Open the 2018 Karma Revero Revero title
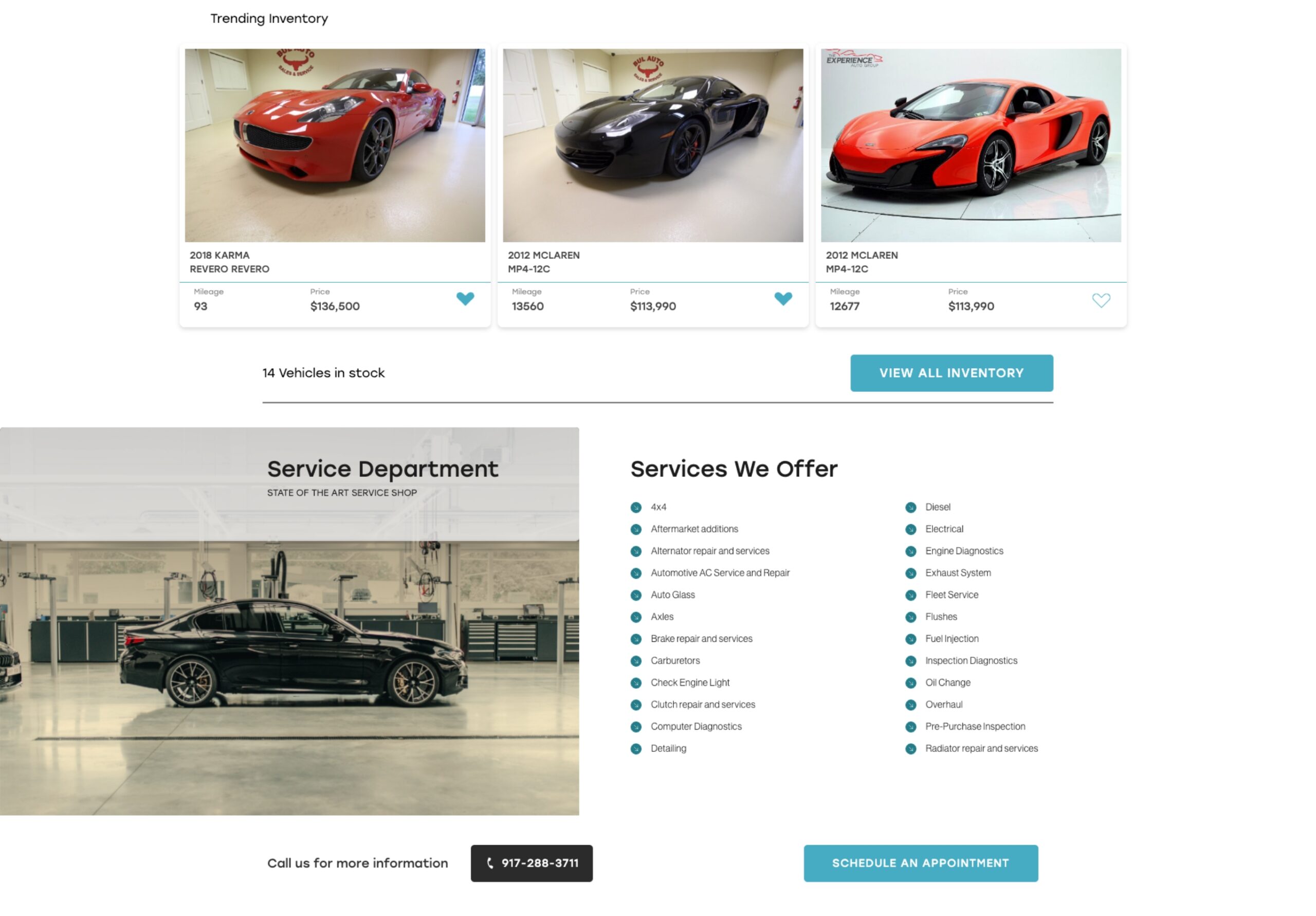Image resolution: width=1316 pixels, height=916 pixels. (x=229, y=262)
